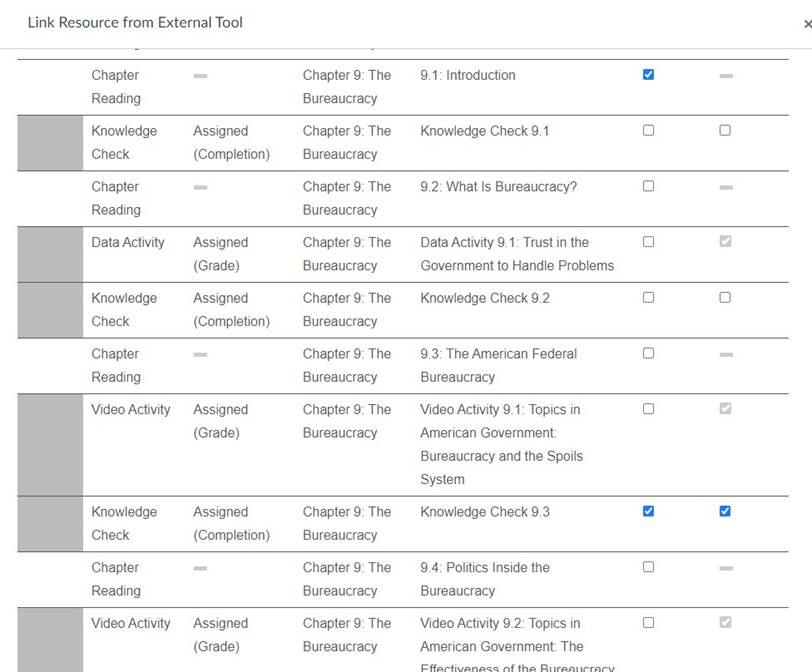This screenshot has width=812, height=672.
Task: Check the first box for Video Activity 9.2
Action: point(648,623)
